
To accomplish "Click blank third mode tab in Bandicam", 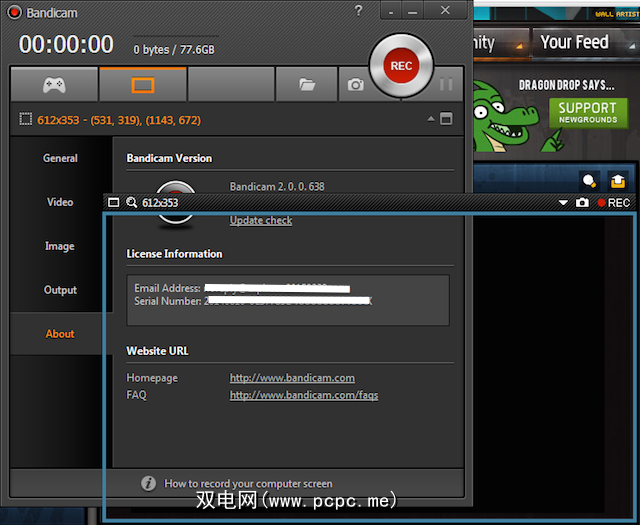I will pyautogui.click(x=231, y=85).
